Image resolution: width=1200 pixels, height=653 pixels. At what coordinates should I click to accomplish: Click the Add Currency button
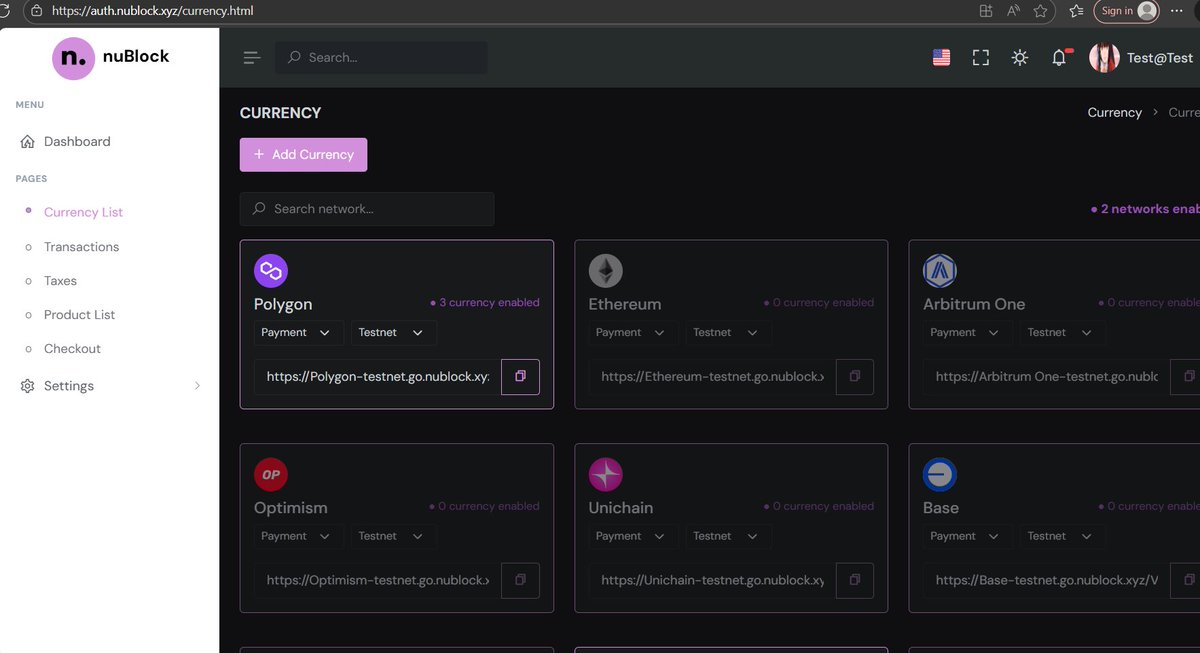tap(303, 155)
